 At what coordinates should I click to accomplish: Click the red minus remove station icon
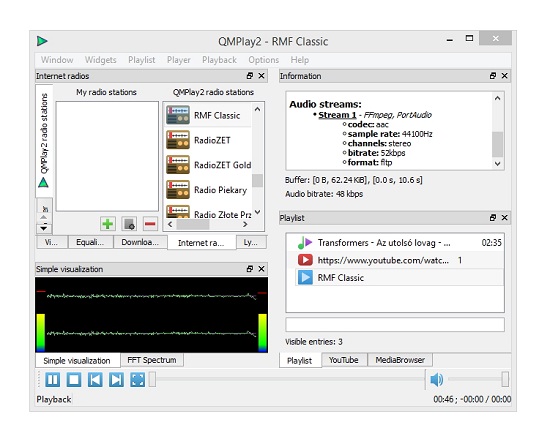tap(150, 224)
